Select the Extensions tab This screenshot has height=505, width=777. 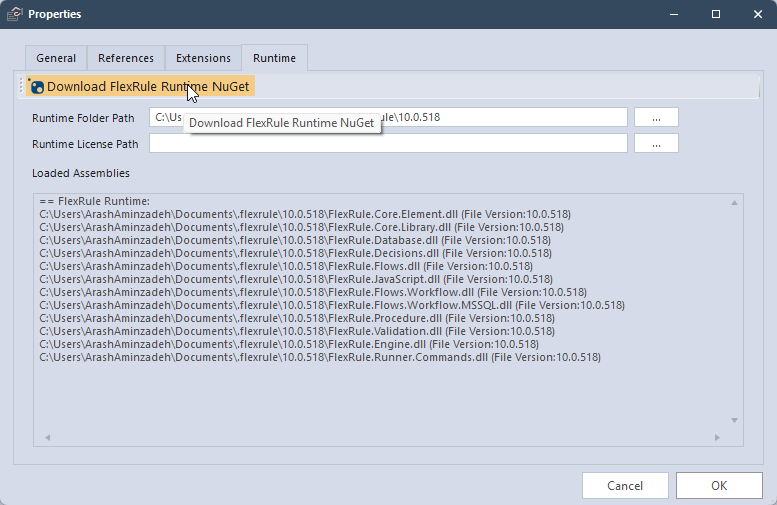click(203, 58)
